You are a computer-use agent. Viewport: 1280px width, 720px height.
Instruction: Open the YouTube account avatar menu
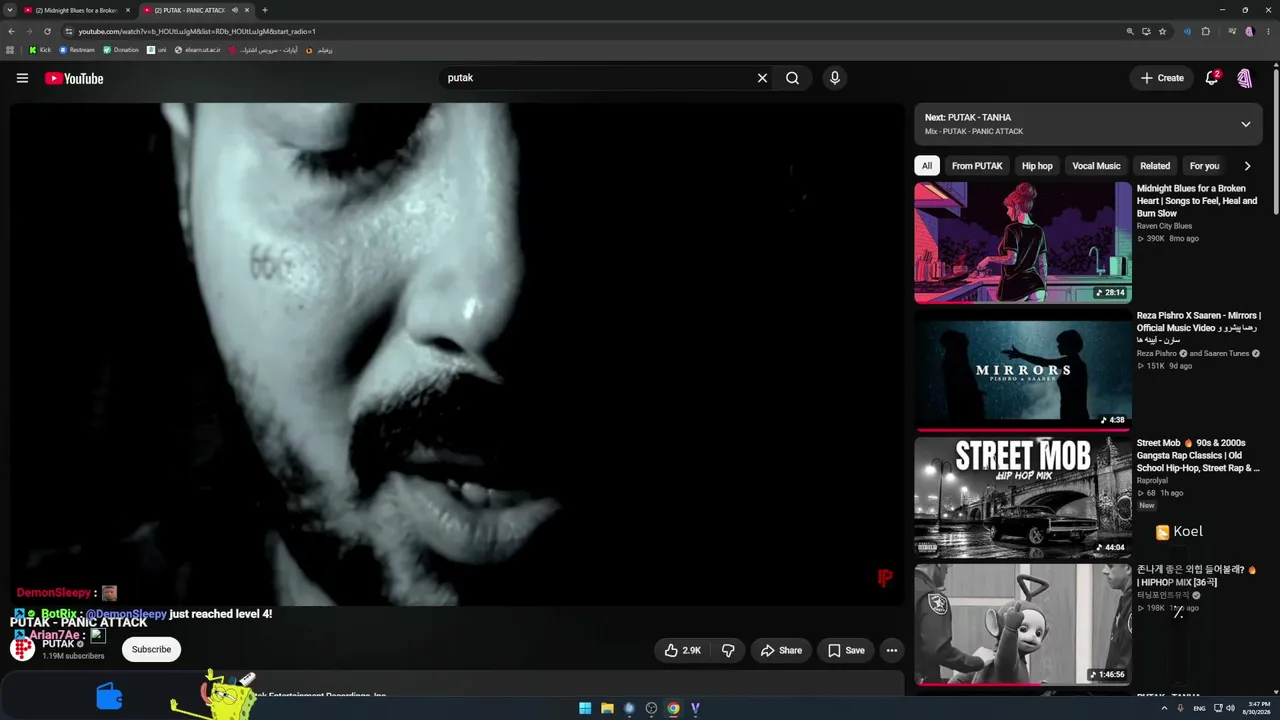tap(1245, 78)
